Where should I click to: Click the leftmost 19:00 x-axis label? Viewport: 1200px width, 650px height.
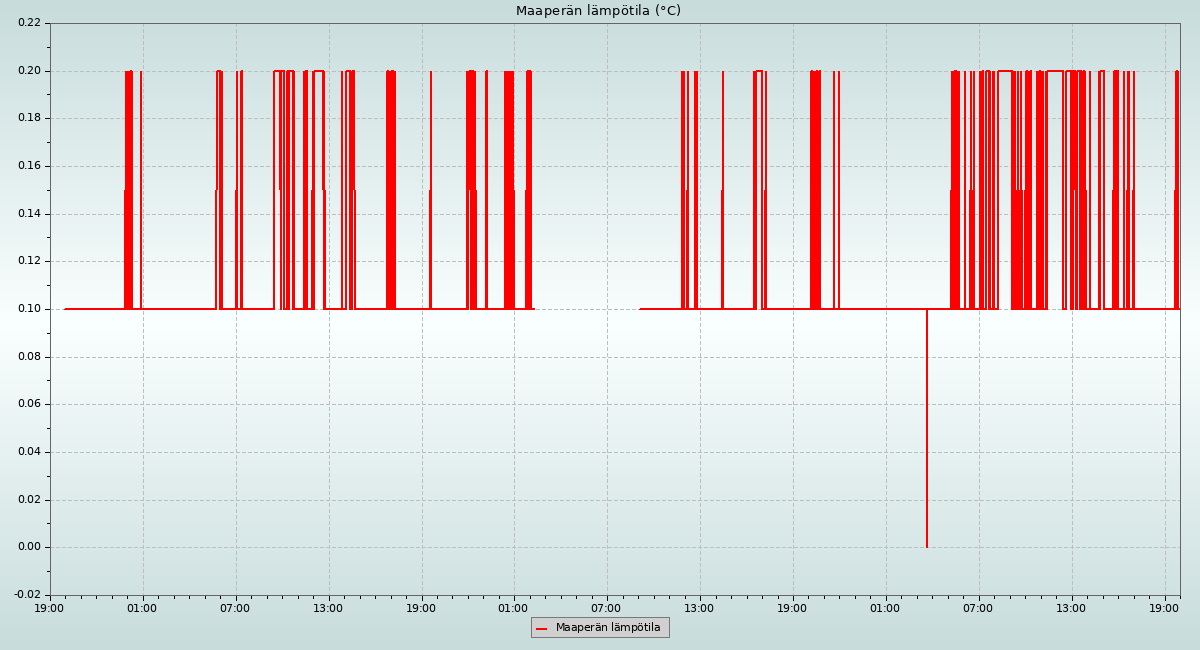click(50, 608)
